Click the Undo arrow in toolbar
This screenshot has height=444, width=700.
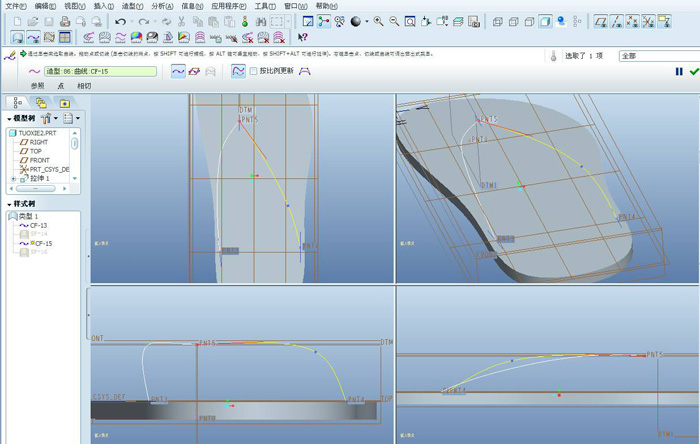point(121,21)
